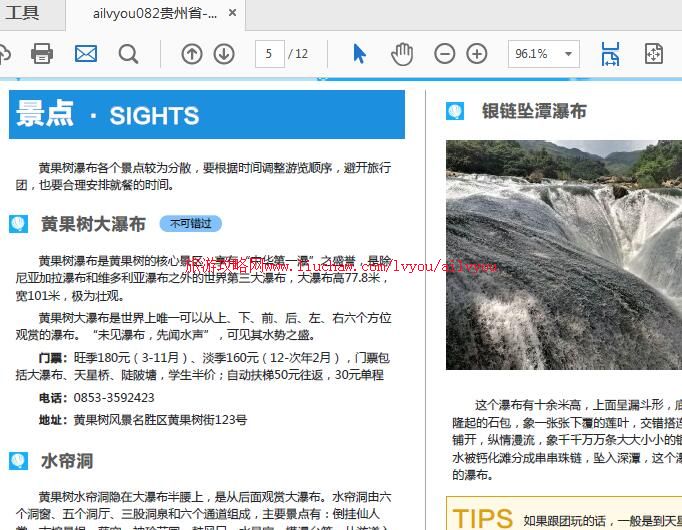Activate the hand pan tool
The width and height of the screenshot is (682, 530).
click(402, 54)
